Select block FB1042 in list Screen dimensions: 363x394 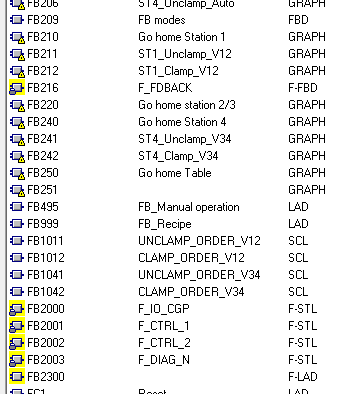coord(46,292)
